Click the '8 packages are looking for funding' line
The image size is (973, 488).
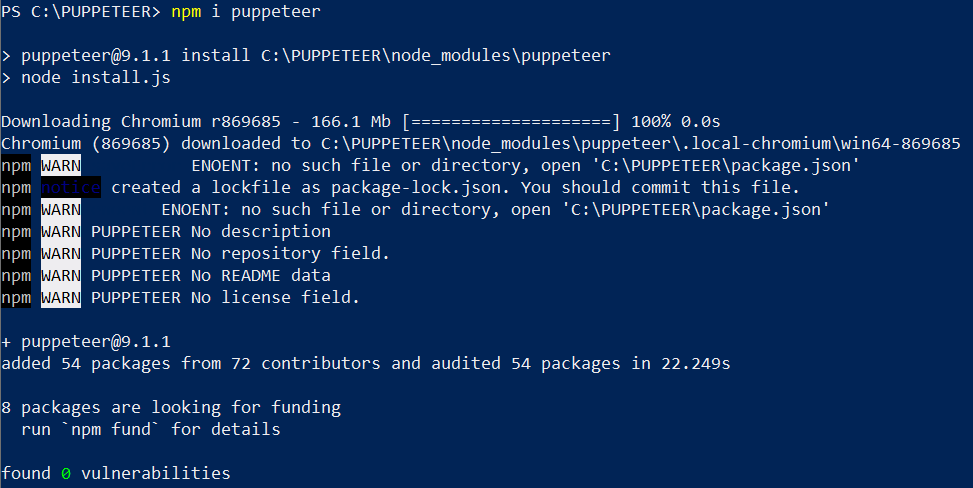[171, 408]
